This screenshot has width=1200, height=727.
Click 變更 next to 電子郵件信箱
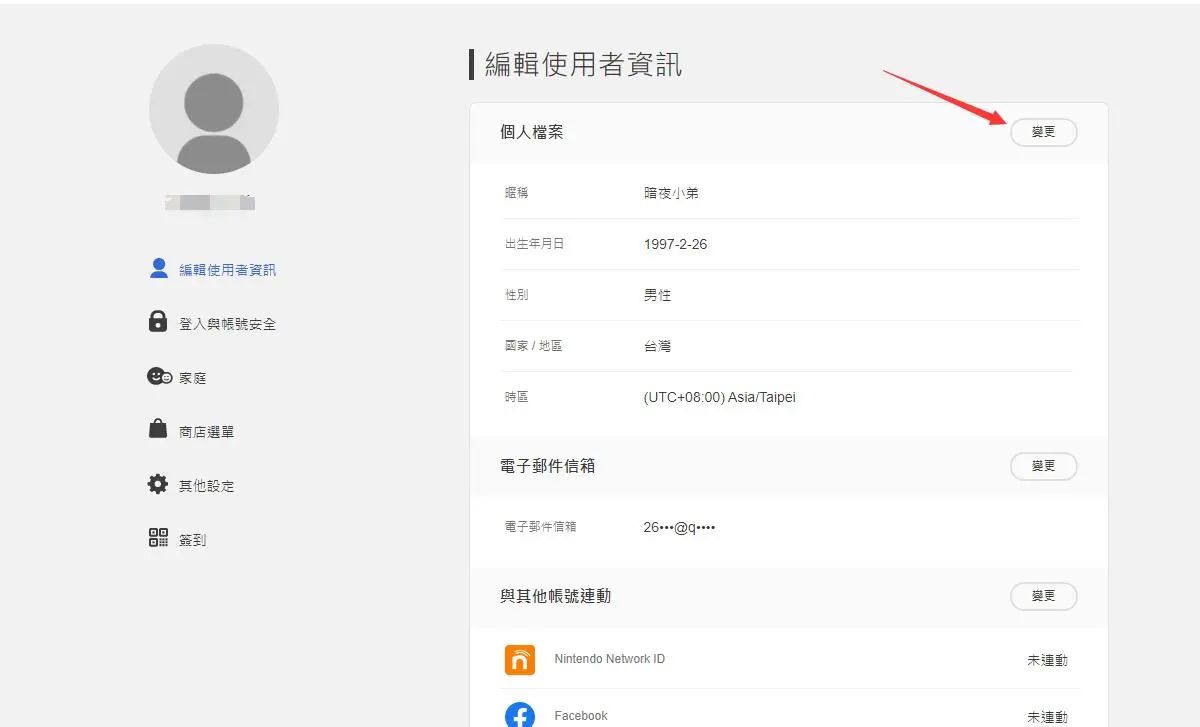pyautogui.click(x=1043, y=466)
